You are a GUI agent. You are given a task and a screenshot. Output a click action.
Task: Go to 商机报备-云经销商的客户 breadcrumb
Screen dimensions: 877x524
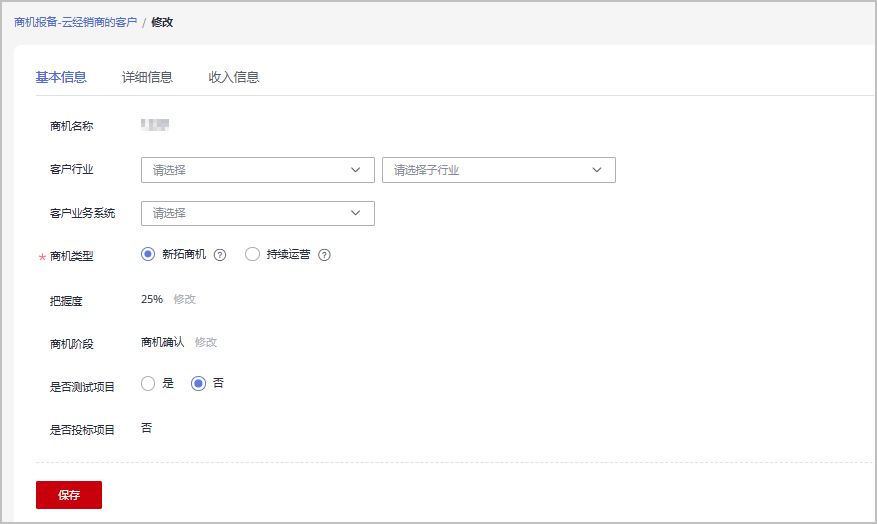pyautogui.click(x=75, y=22)
